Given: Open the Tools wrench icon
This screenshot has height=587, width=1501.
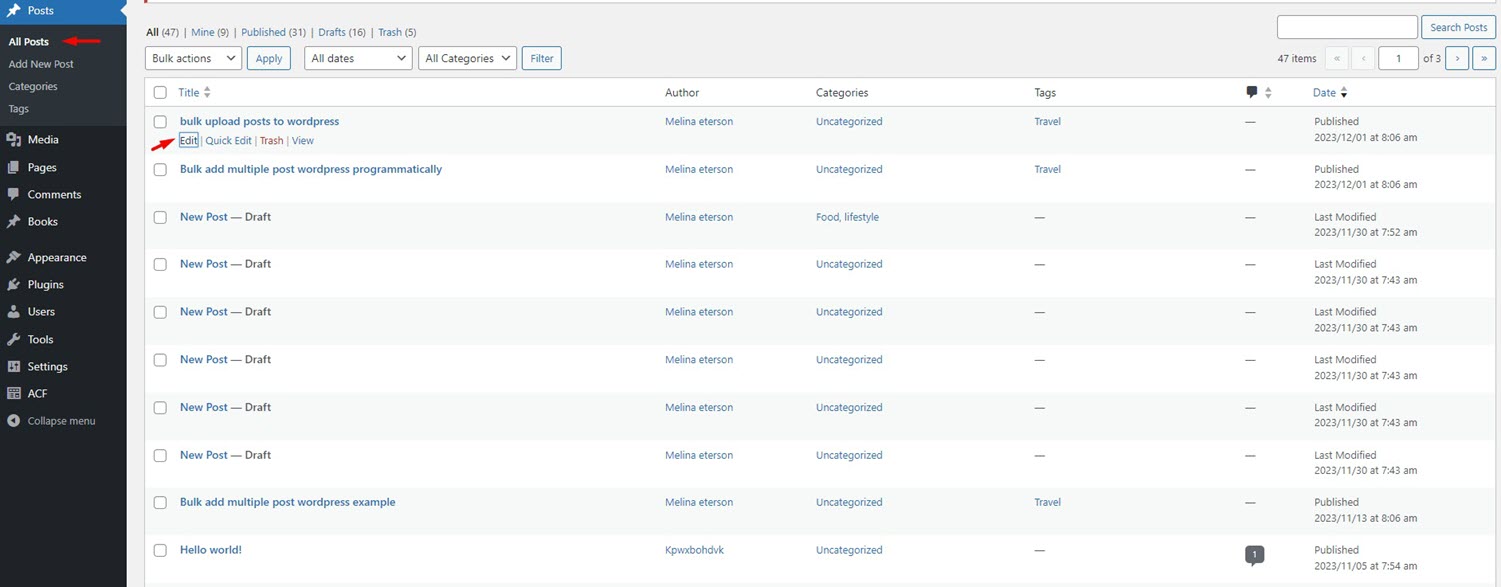Looking at the screenshot, I should click(x=13, y=339).
